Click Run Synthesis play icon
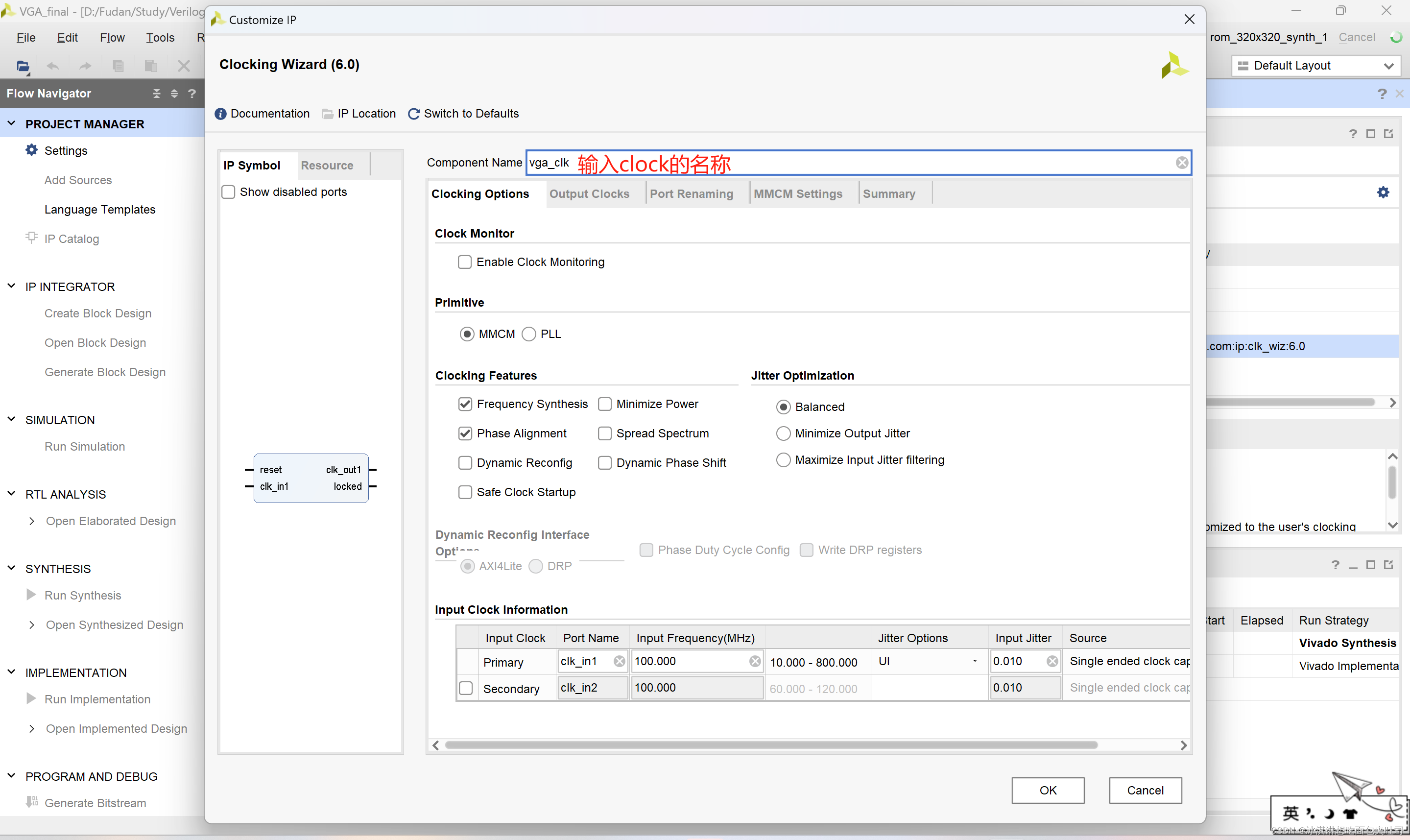 click(x=32, y=594)
